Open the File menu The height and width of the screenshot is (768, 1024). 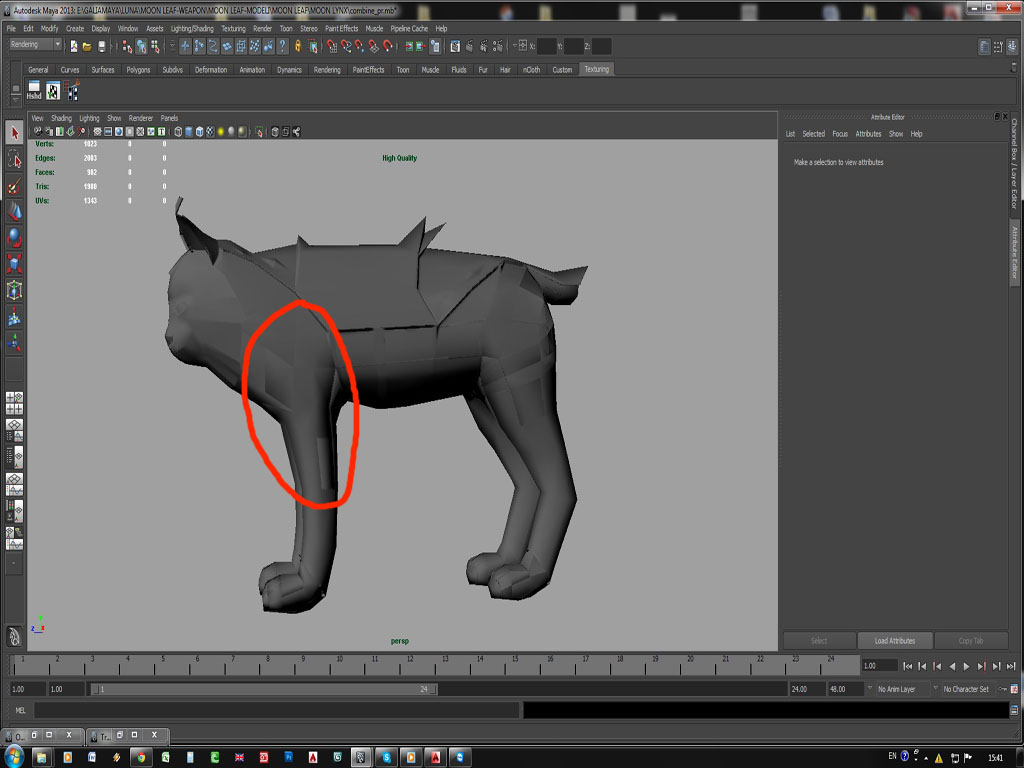(x=11, y=28)
